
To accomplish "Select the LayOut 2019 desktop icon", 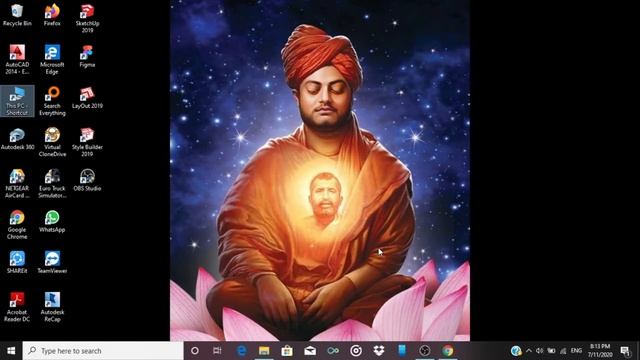I will tap(87, 98).
